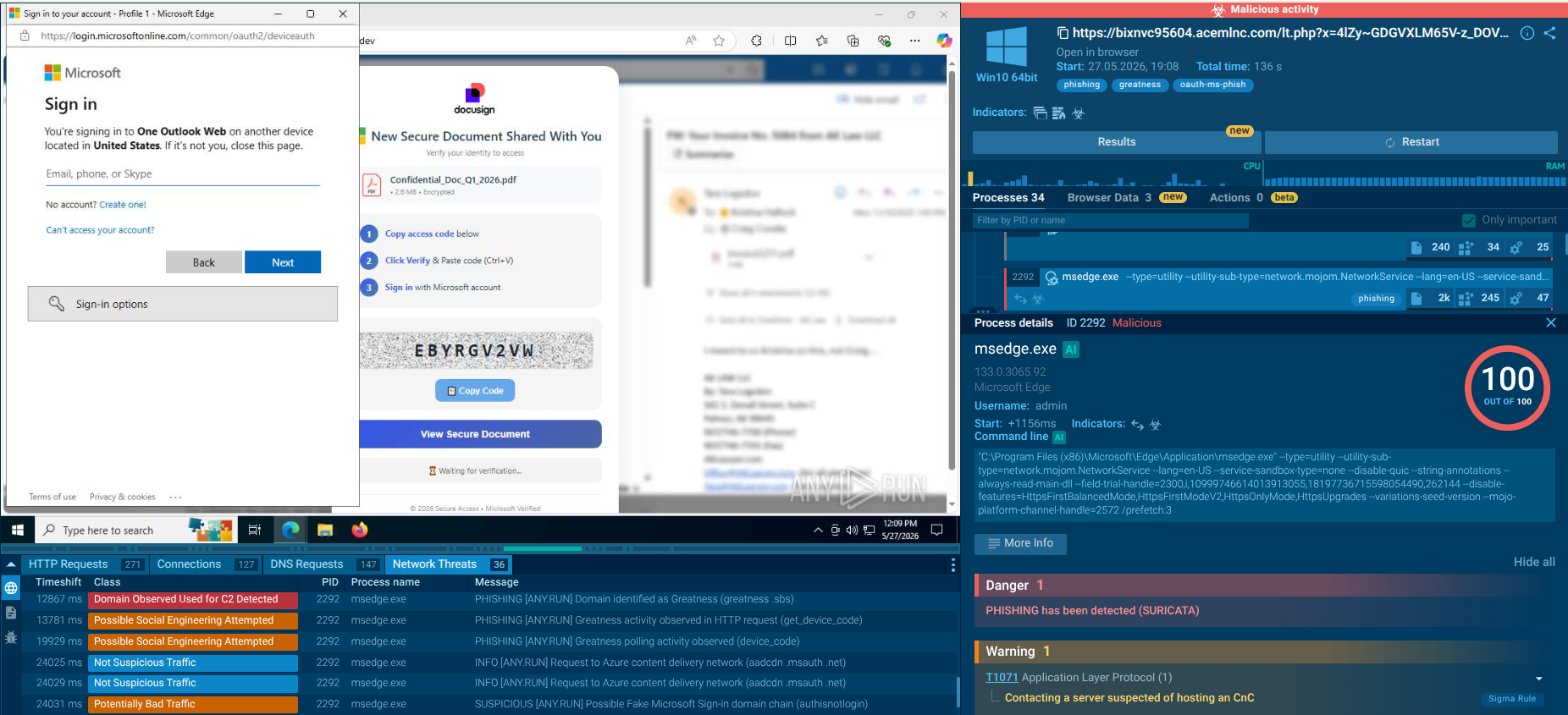This screenshot has height=715, width=1568.
Task: Click the Windows Start button
Action: pos(17,530)
